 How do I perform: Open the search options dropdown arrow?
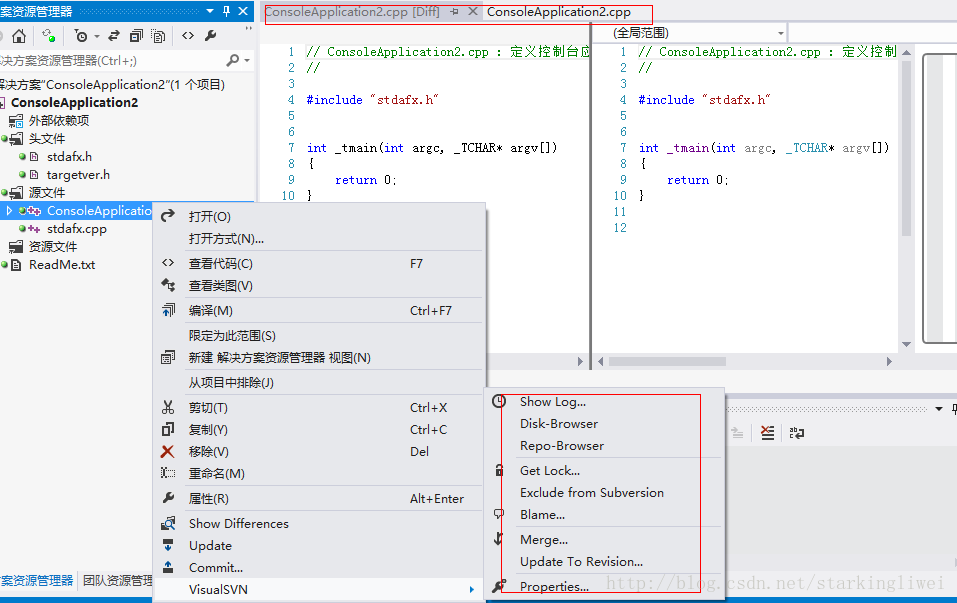pyautogui.click(x=247, y=60)
